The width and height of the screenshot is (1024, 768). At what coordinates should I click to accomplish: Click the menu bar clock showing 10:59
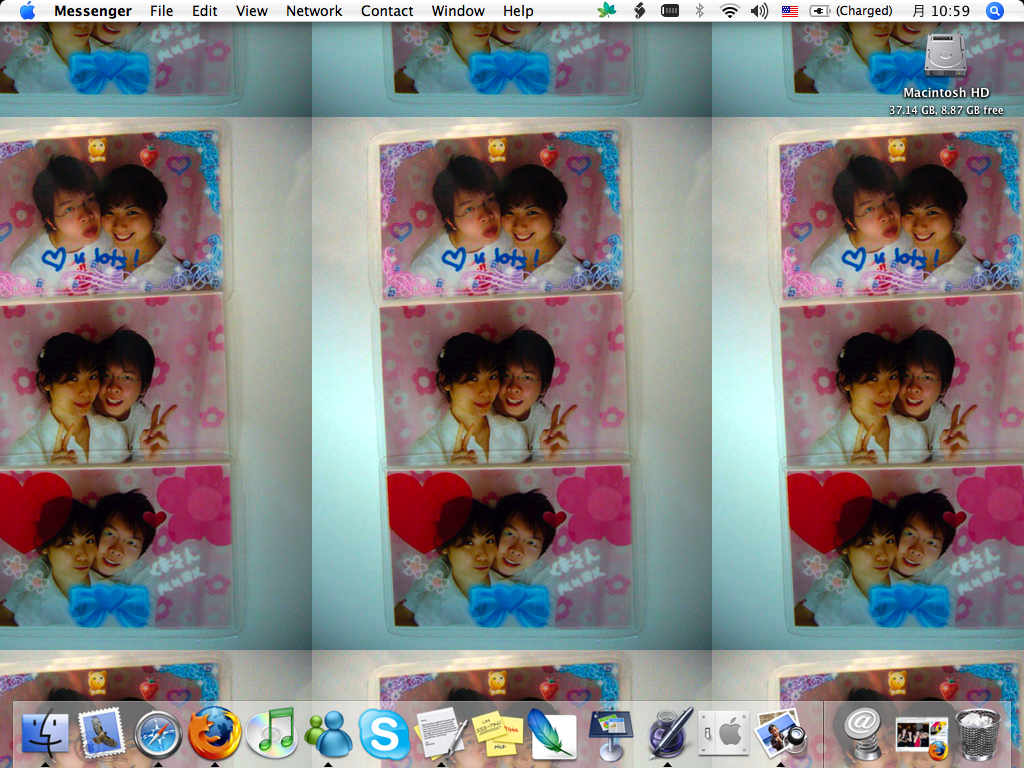click(x=940, y=10)
